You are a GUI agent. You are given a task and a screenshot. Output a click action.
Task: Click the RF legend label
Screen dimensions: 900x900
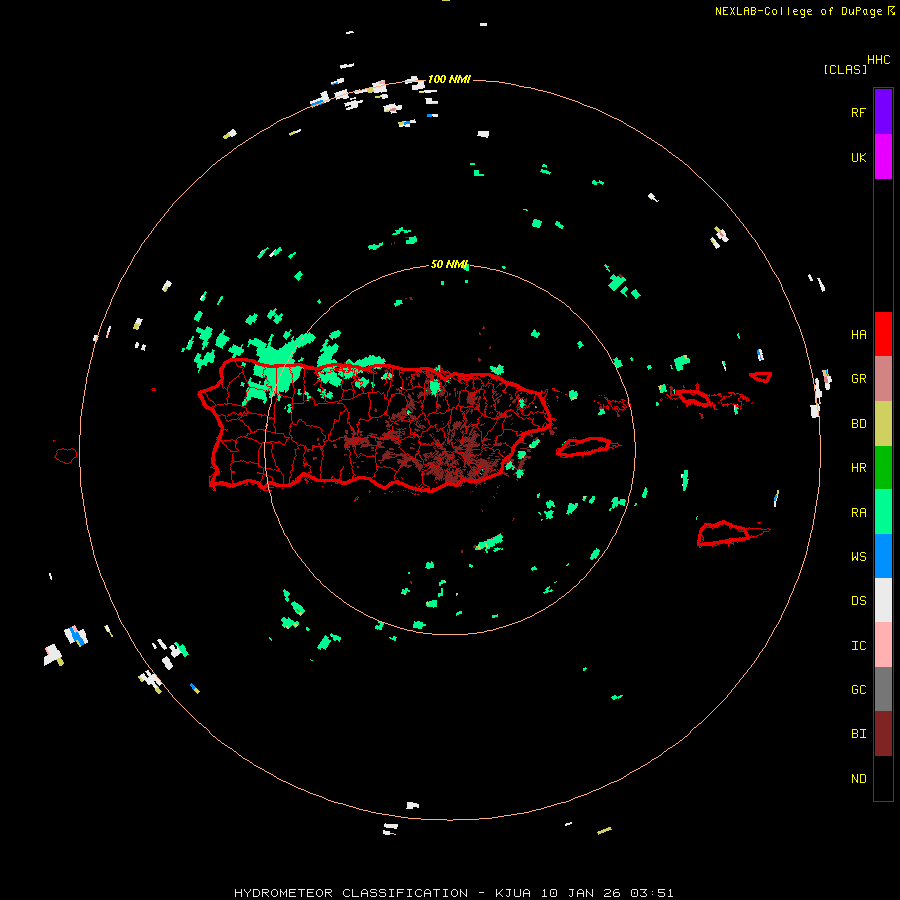(858, 113)
